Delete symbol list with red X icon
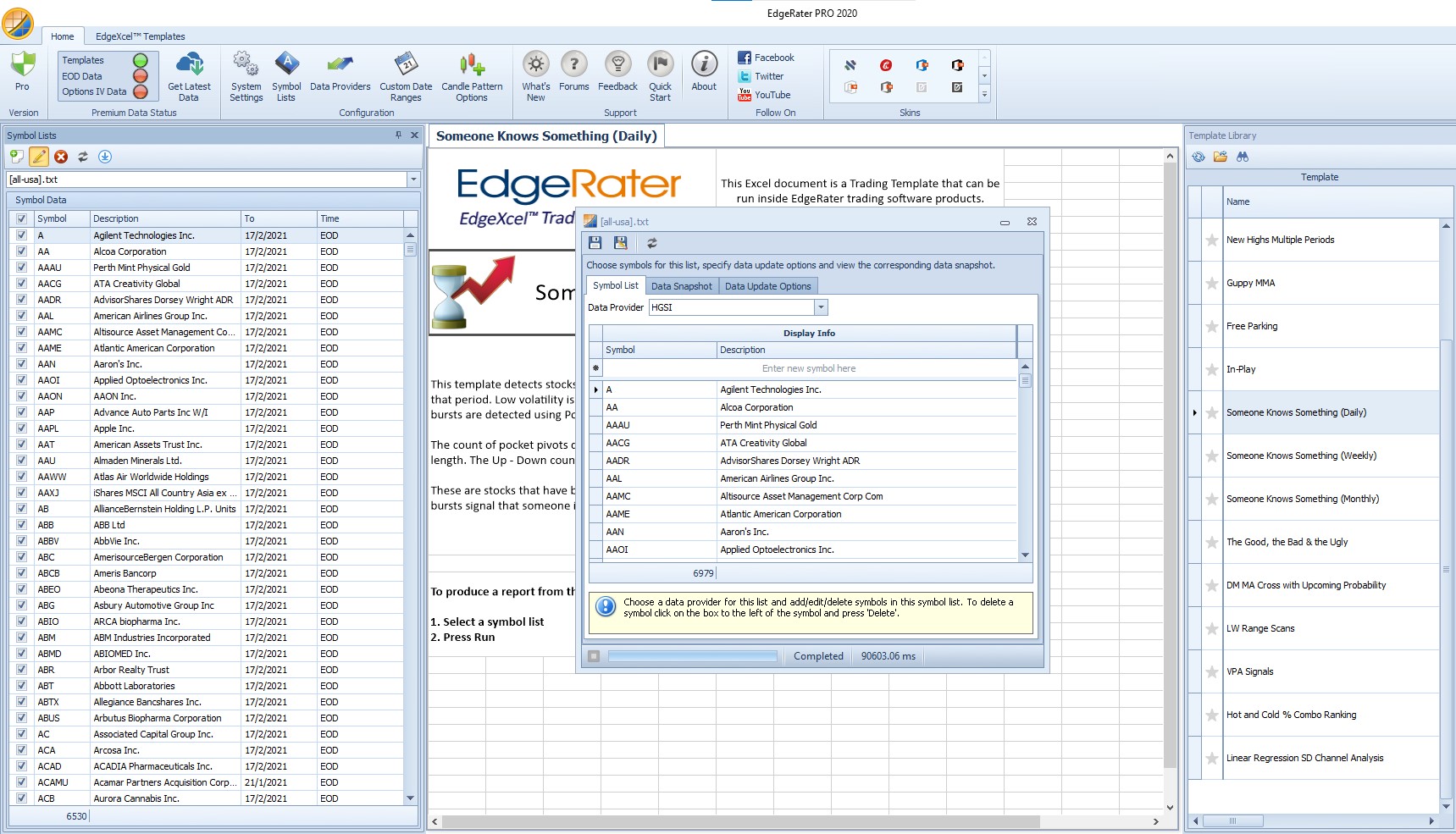This screenshot has height=834, width=1456. click(61, 157)
